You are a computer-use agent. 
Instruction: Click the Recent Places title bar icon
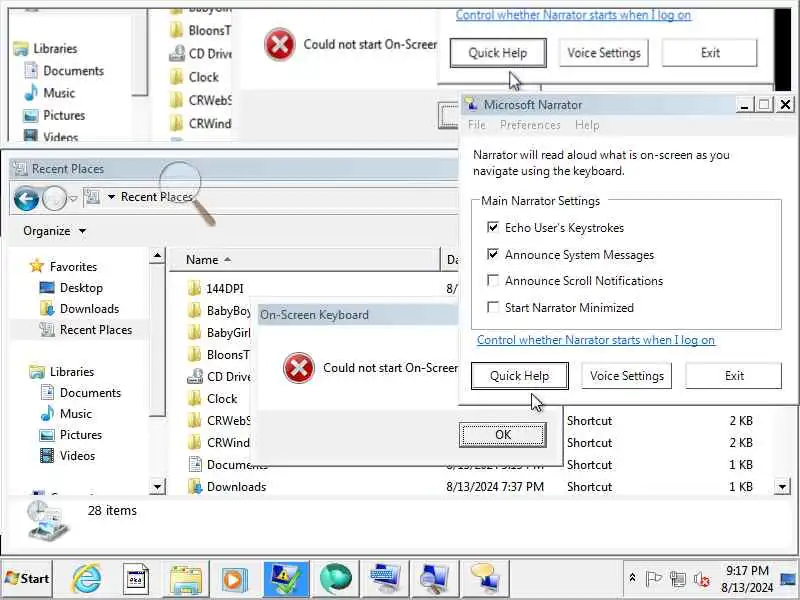(20, 168)
